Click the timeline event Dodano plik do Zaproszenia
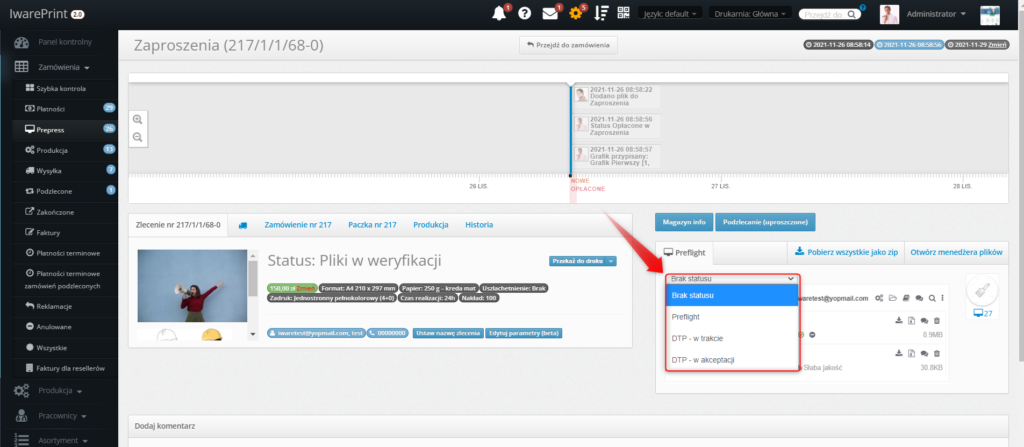The image size is (1024, 447). (x=617, y=96)
